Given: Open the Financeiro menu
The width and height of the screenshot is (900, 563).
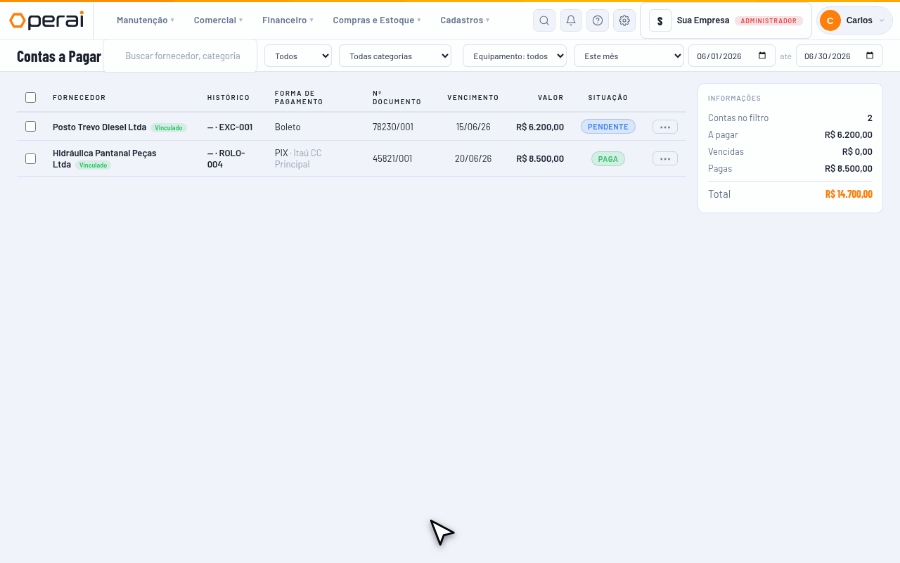Looking at the screenshot, I should coord(288,20).
